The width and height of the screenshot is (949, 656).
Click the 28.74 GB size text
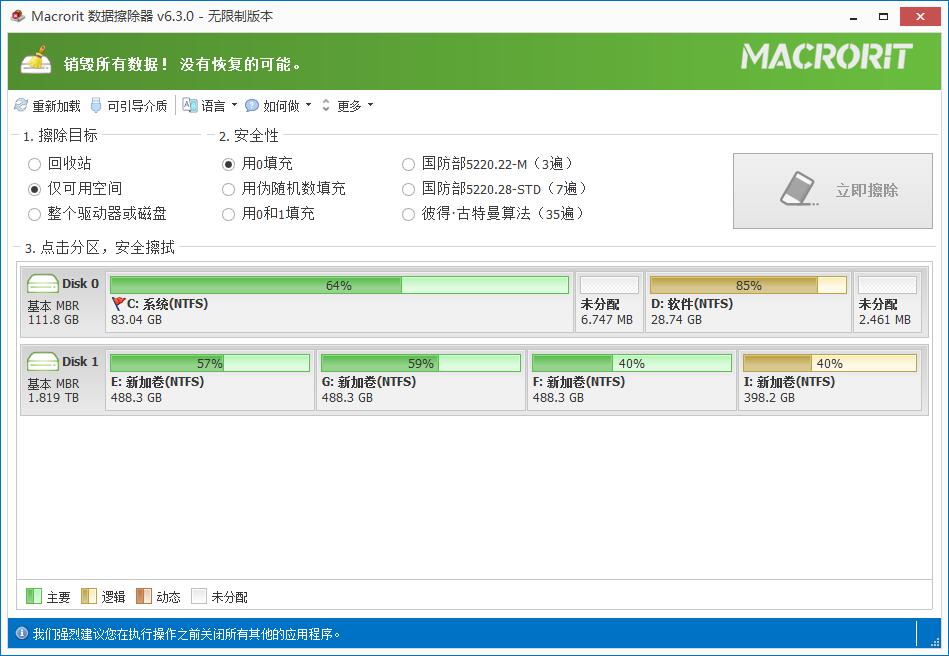click(x=676, y=320)
